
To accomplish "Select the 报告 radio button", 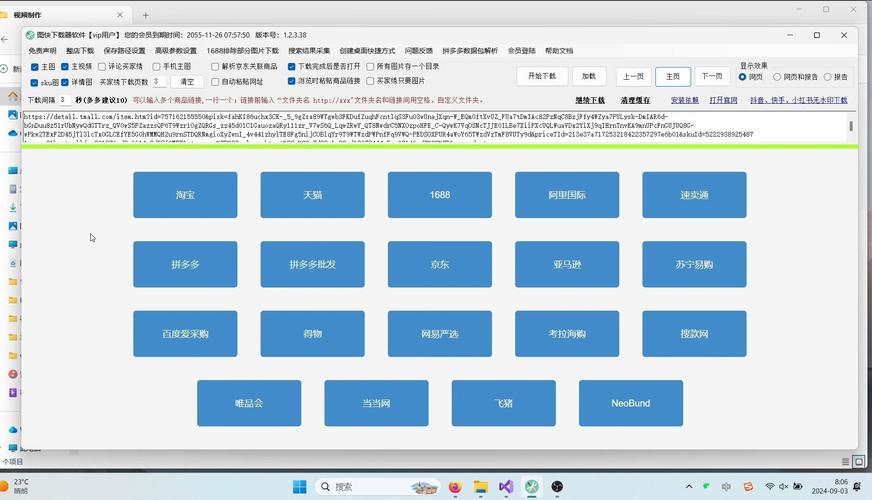I will point(828,77).
